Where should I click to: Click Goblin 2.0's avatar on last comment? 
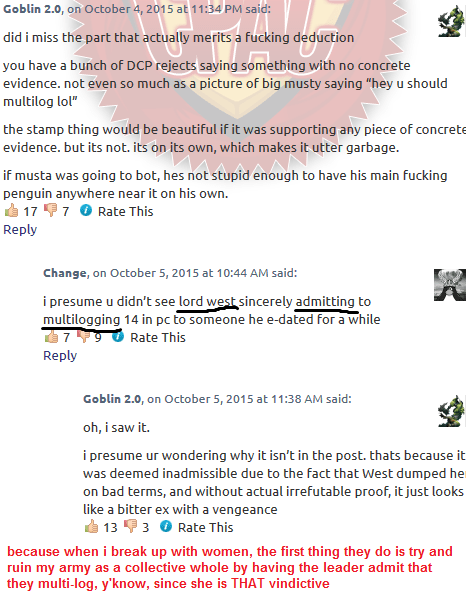click(452, 411)
